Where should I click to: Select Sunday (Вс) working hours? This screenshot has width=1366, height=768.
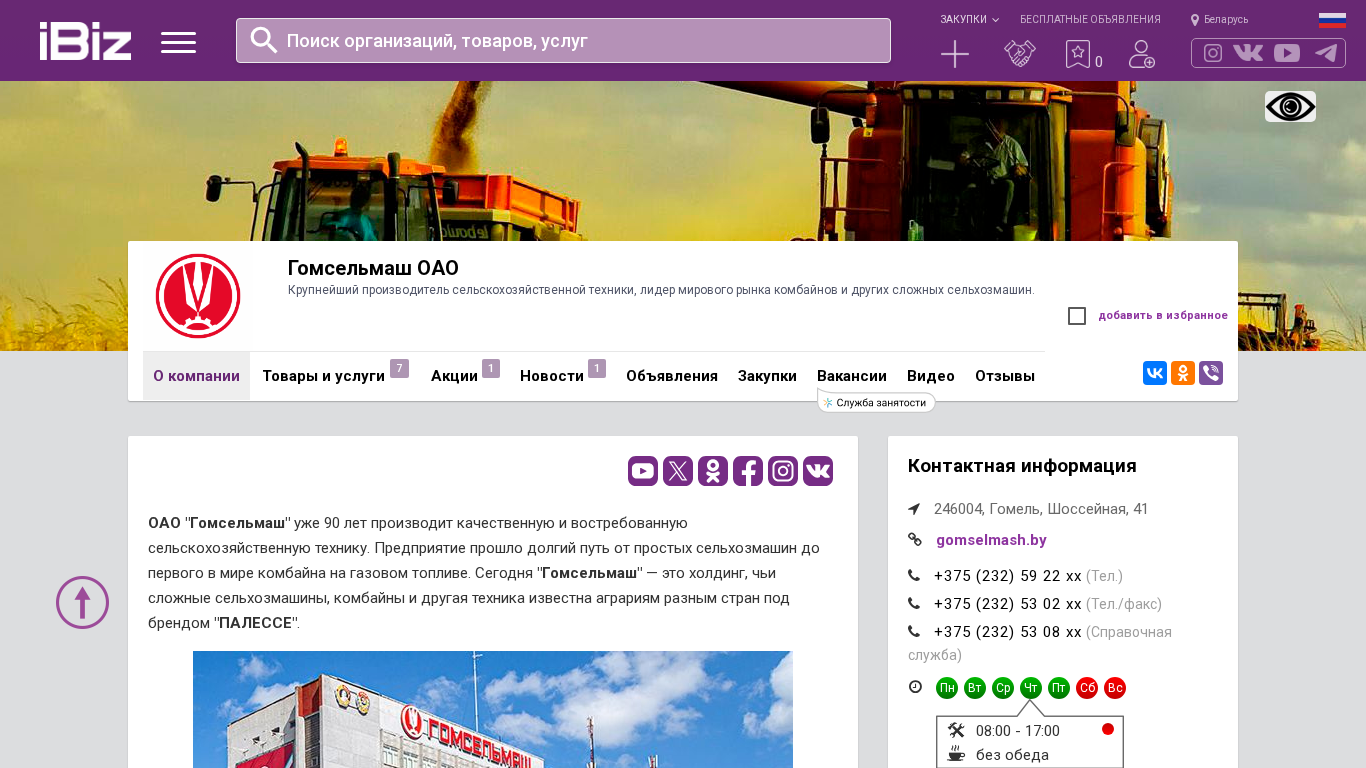pos(1115,688)
